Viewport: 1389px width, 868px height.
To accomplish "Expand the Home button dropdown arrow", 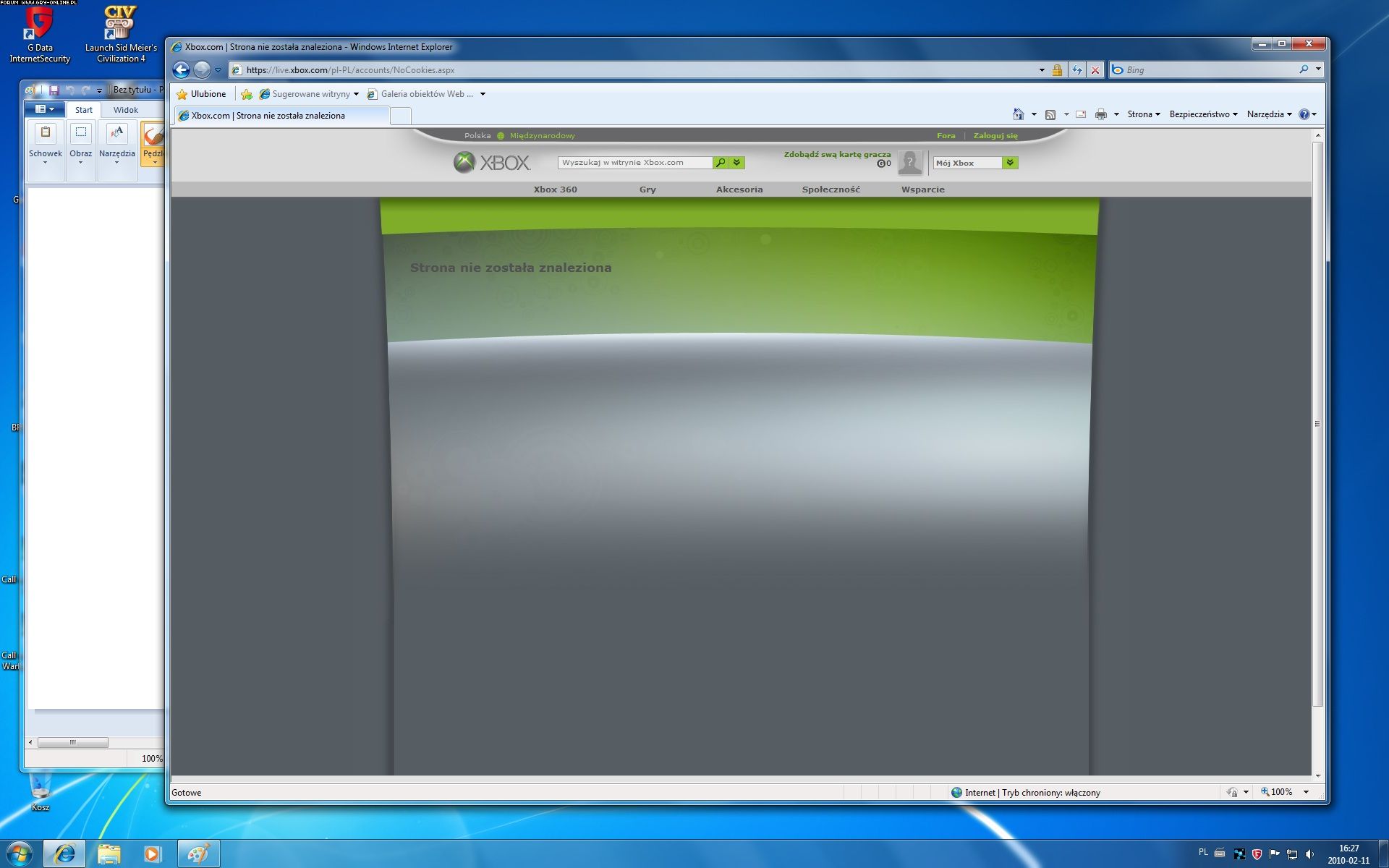I will pyautogui.click(x=1034, y=114).
